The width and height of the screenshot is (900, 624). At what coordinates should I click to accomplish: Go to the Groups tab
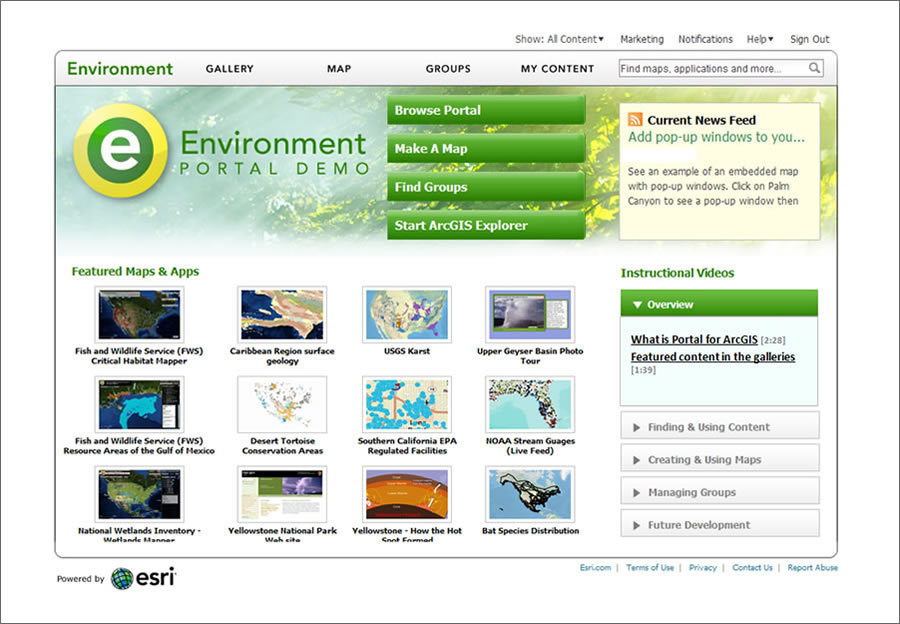point(448,68)
